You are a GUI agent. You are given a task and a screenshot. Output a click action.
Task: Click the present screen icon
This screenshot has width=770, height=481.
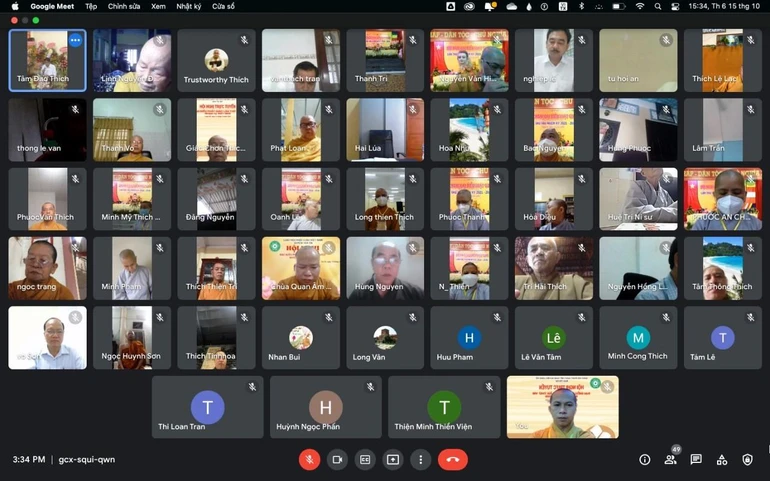tap(393, 459)
